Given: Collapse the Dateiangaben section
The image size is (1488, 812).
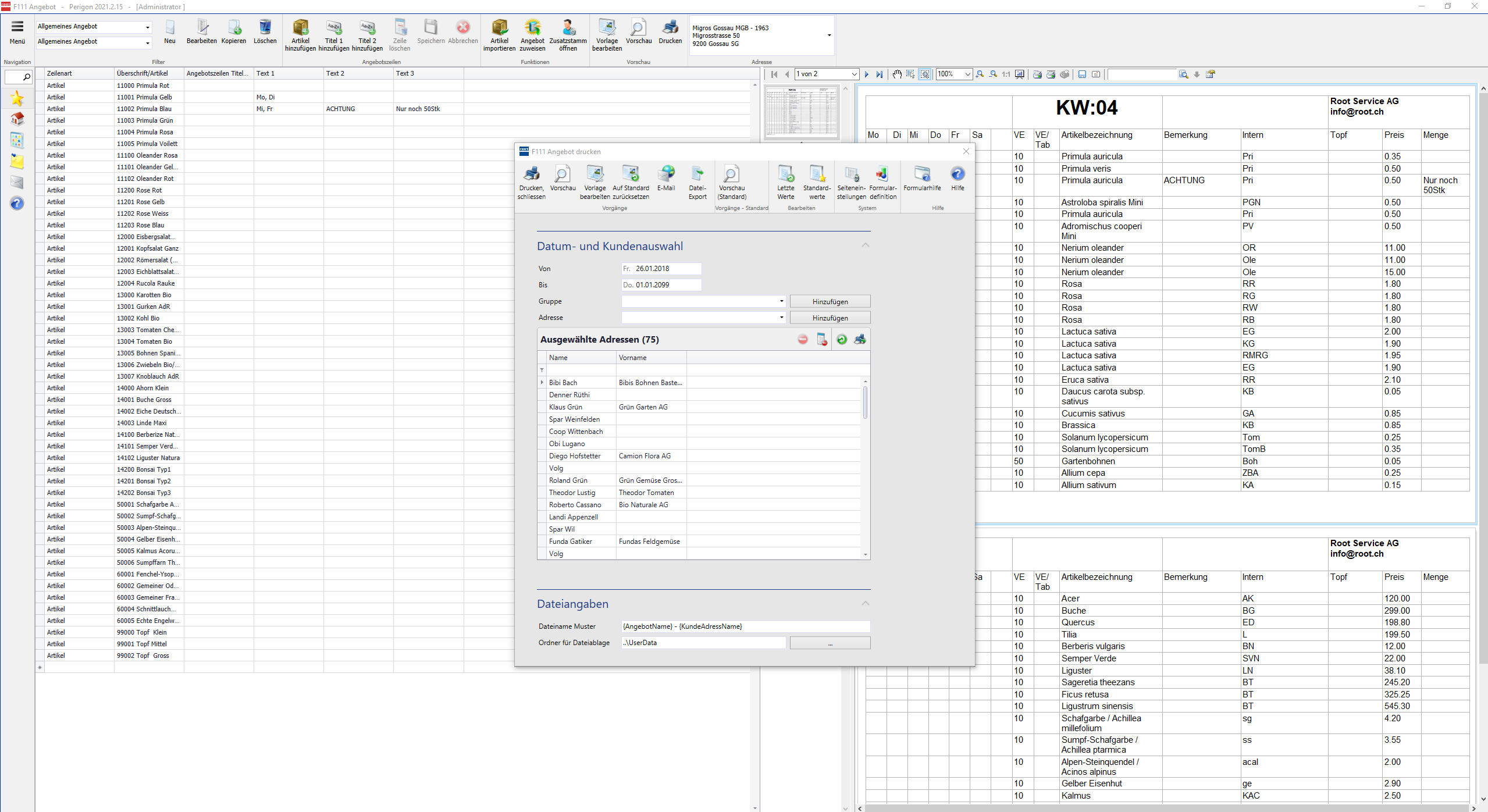Looking at the screenshot, I should [x=865, y=603].
